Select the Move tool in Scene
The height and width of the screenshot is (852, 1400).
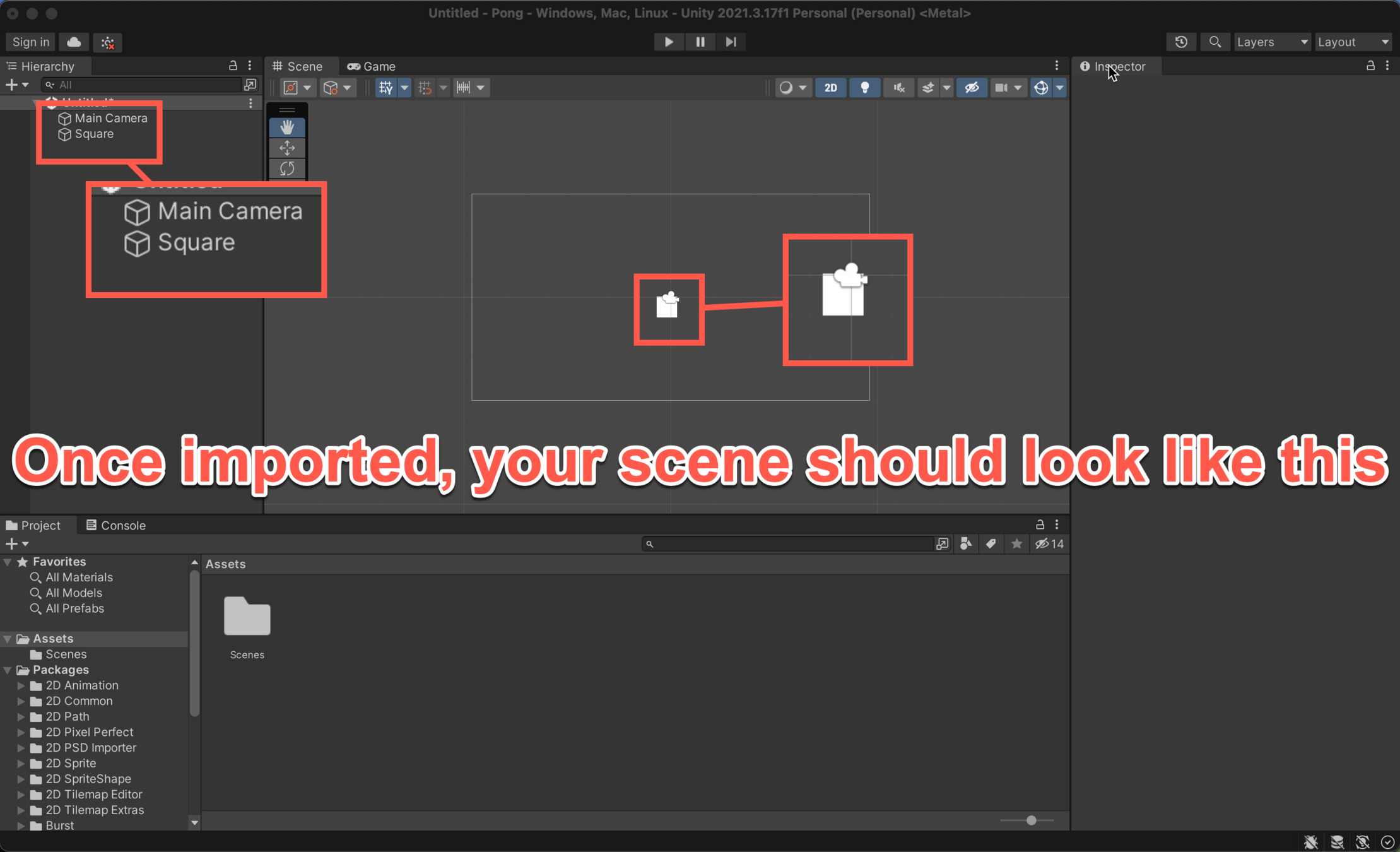[287, 148]
